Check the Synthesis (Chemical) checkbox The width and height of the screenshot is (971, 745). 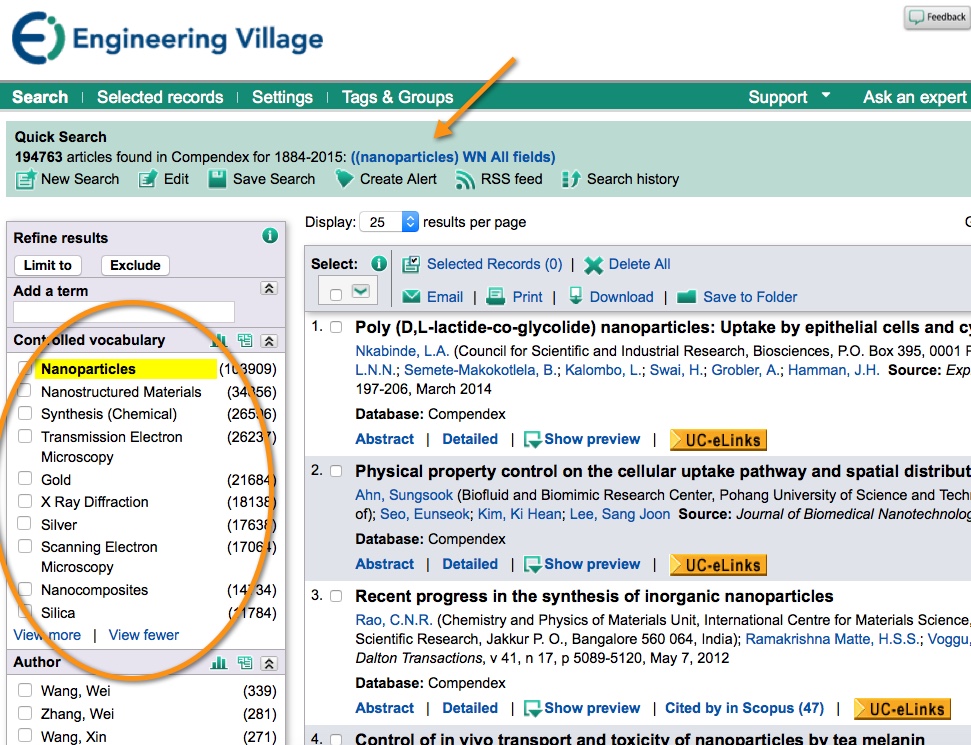(x=25, y=413)
